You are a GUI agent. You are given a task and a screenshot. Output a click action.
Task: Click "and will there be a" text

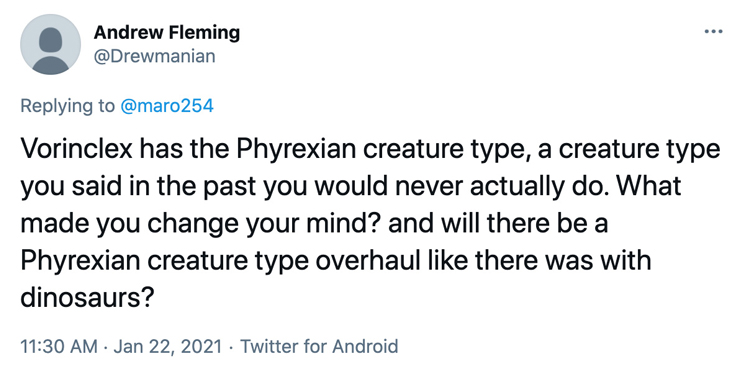click(x=498, y=223)
